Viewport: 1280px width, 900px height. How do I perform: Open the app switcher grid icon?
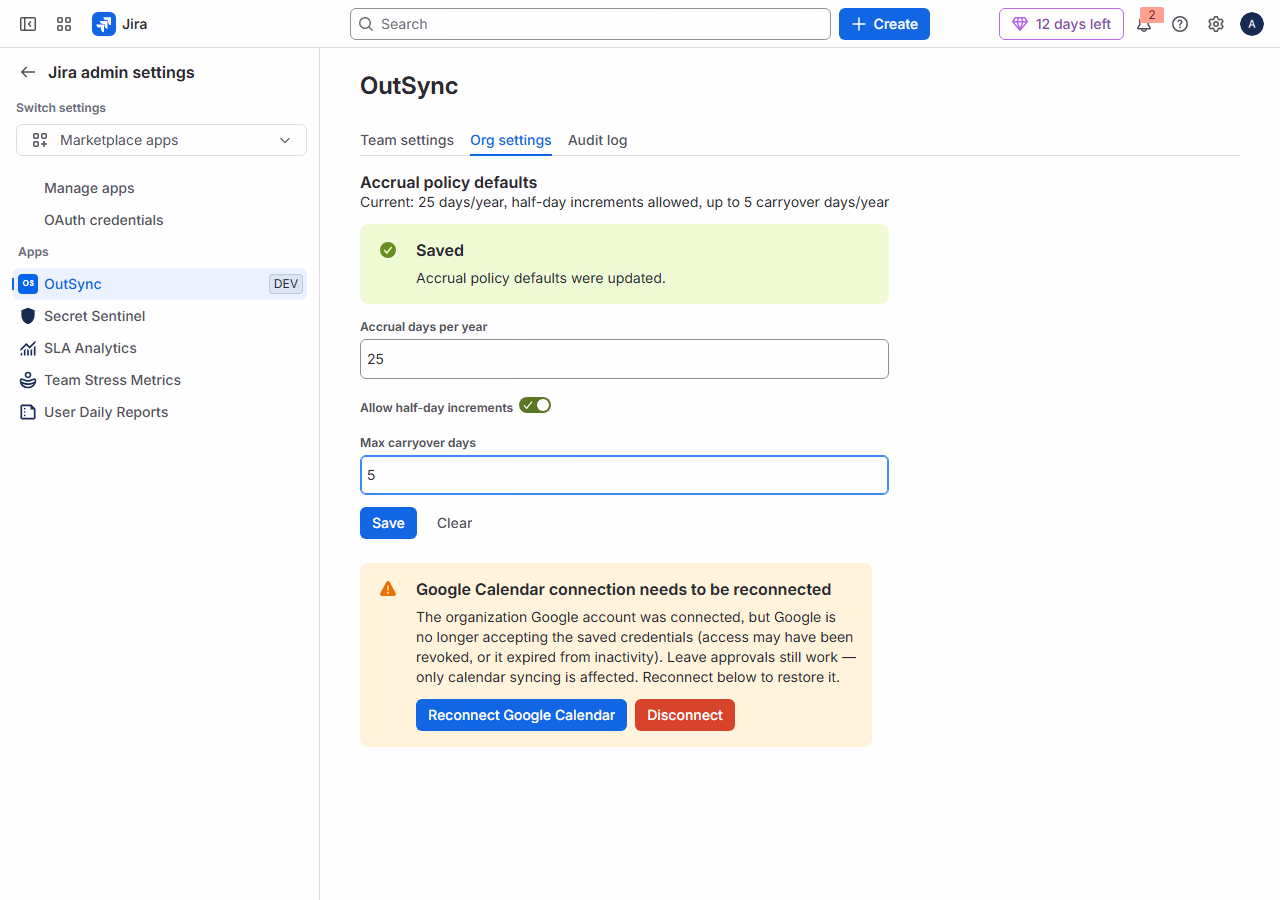[64, 24]
